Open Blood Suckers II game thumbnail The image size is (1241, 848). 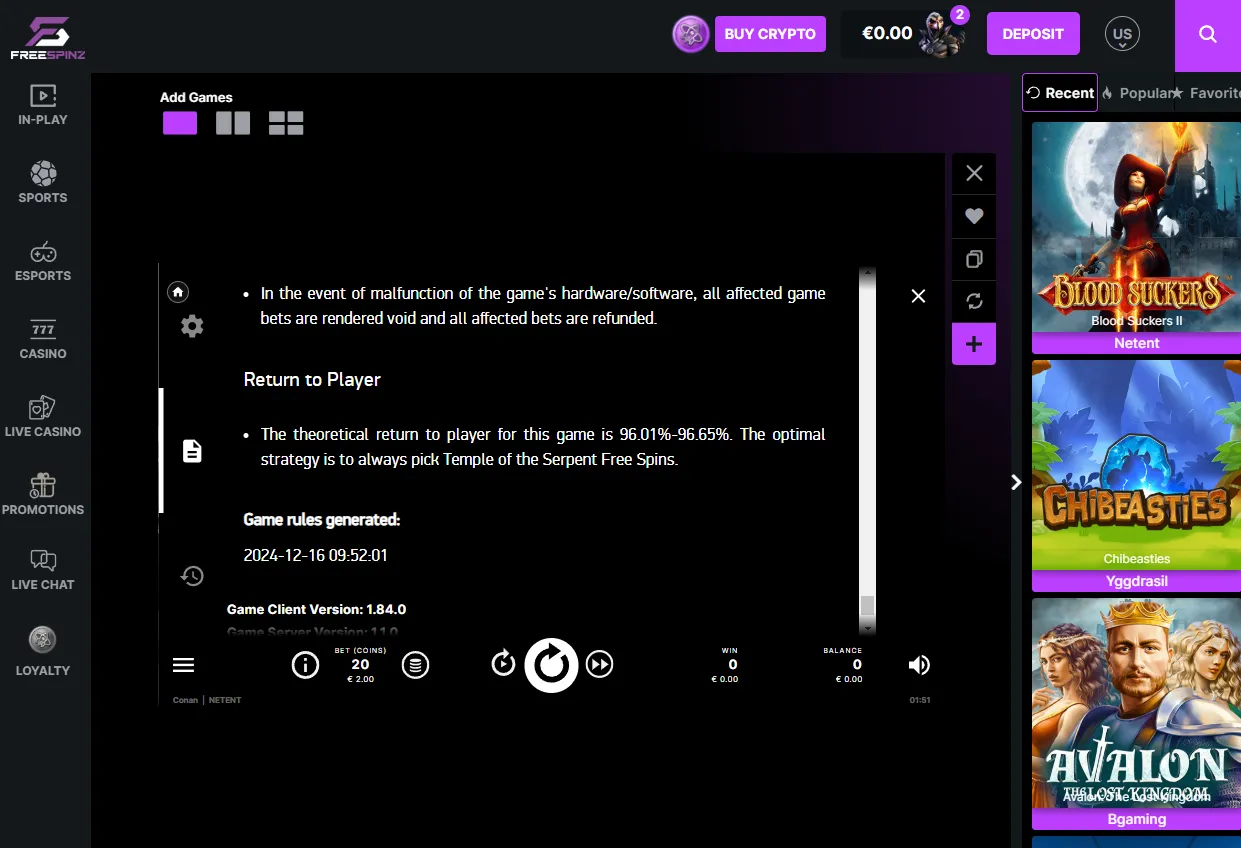pos(1136,227)
